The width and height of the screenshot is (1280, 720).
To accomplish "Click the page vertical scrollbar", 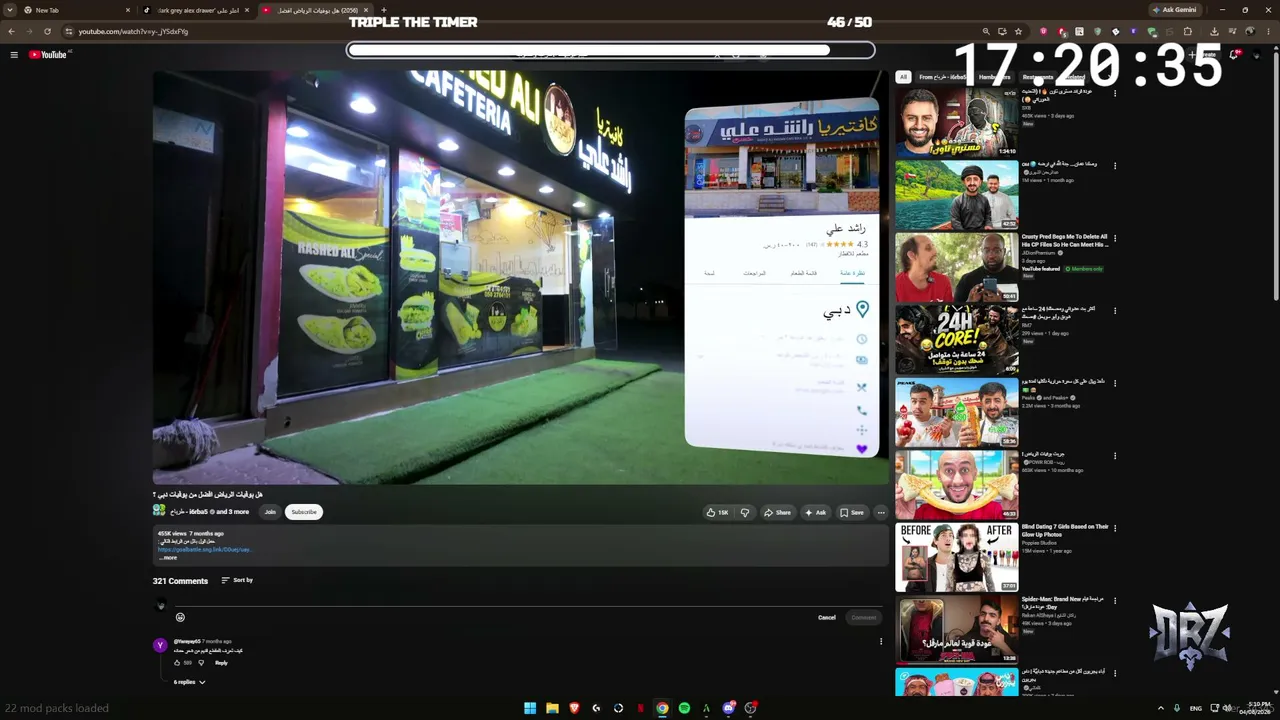I will point(1276,175).
